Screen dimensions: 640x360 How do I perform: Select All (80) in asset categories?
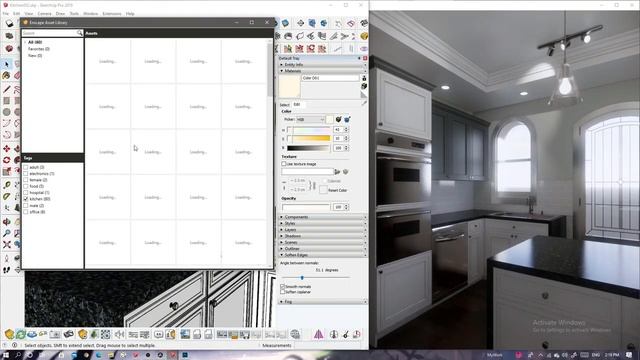pyautogui.click(x=35, y=42)
